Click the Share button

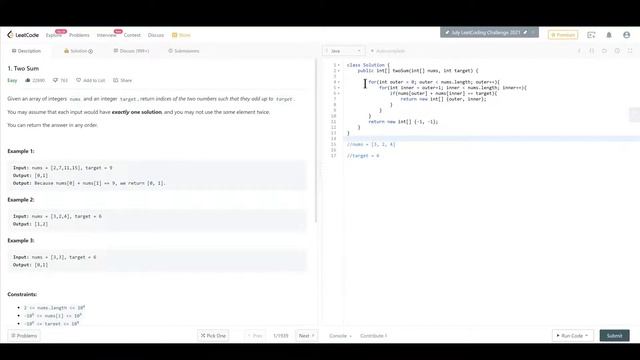pos(122,80)
